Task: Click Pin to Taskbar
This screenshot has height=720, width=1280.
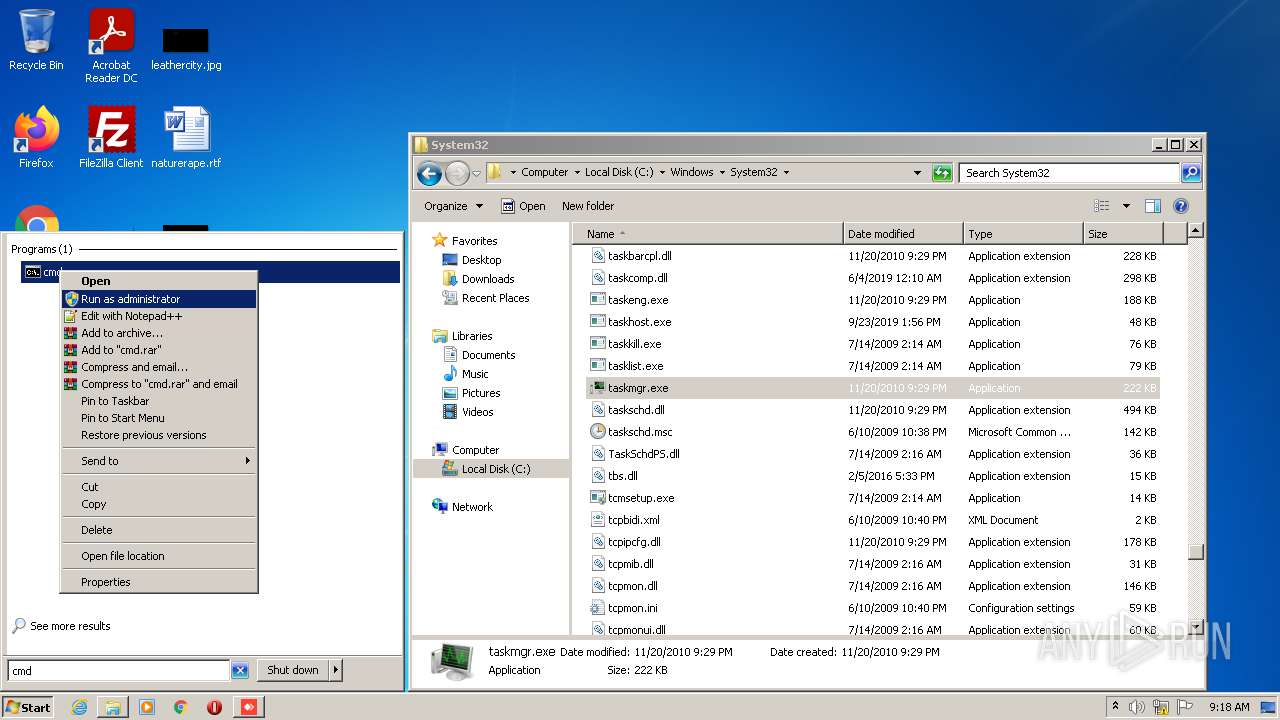Action: point(158,401)
